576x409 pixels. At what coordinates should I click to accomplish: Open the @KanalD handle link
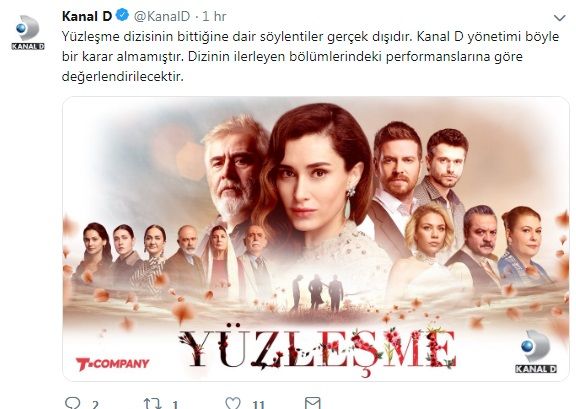pyautogui.click(x=162, y=16)
